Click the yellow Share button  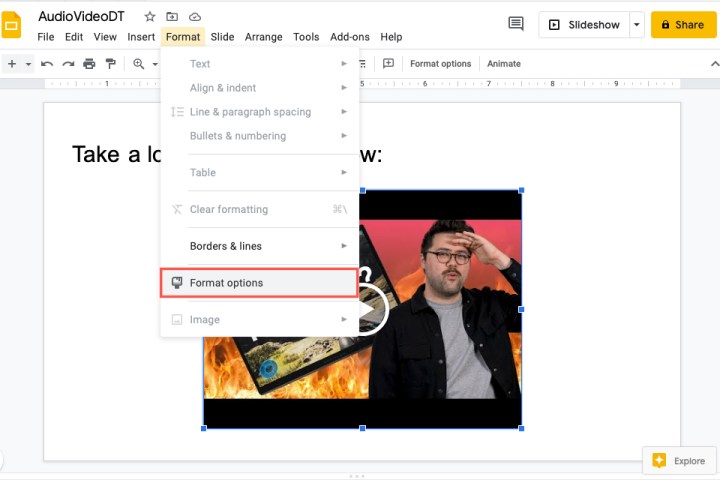pyautogui.click(x=683, y=25)
